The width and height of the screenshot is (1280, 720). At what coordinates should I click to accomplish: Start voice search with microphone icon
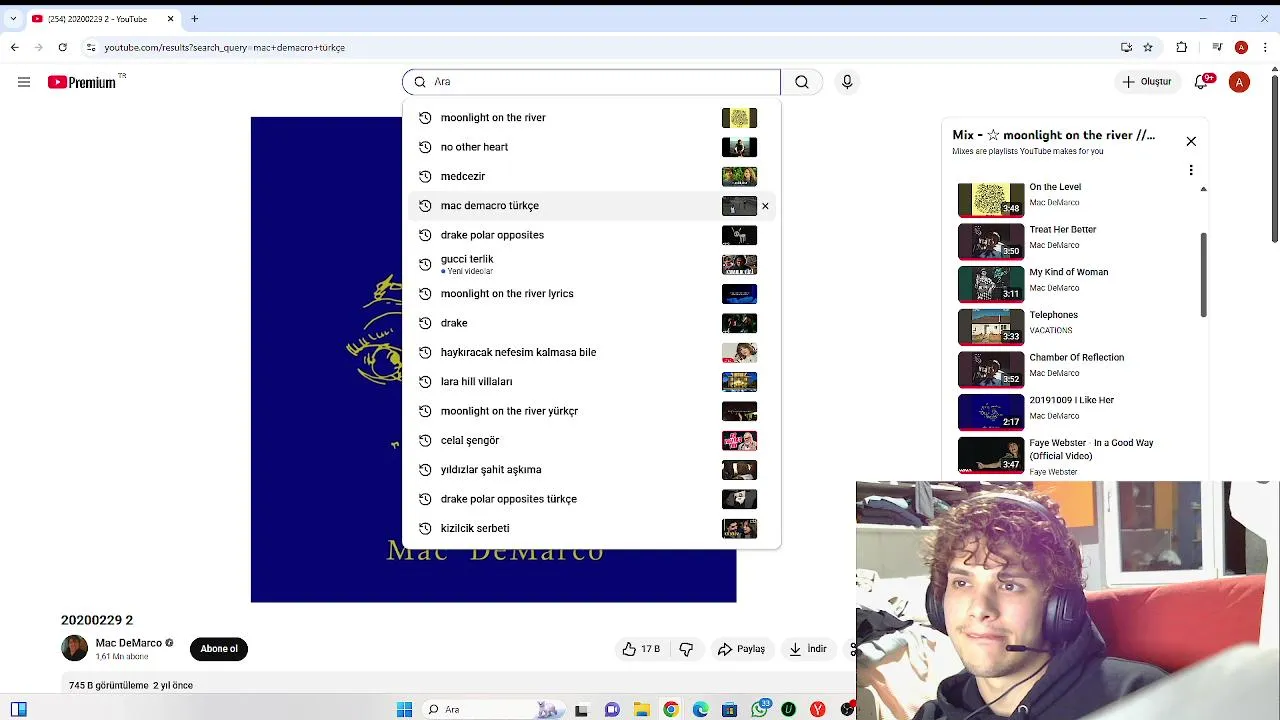pyautogui.click(x=847, y=82)
